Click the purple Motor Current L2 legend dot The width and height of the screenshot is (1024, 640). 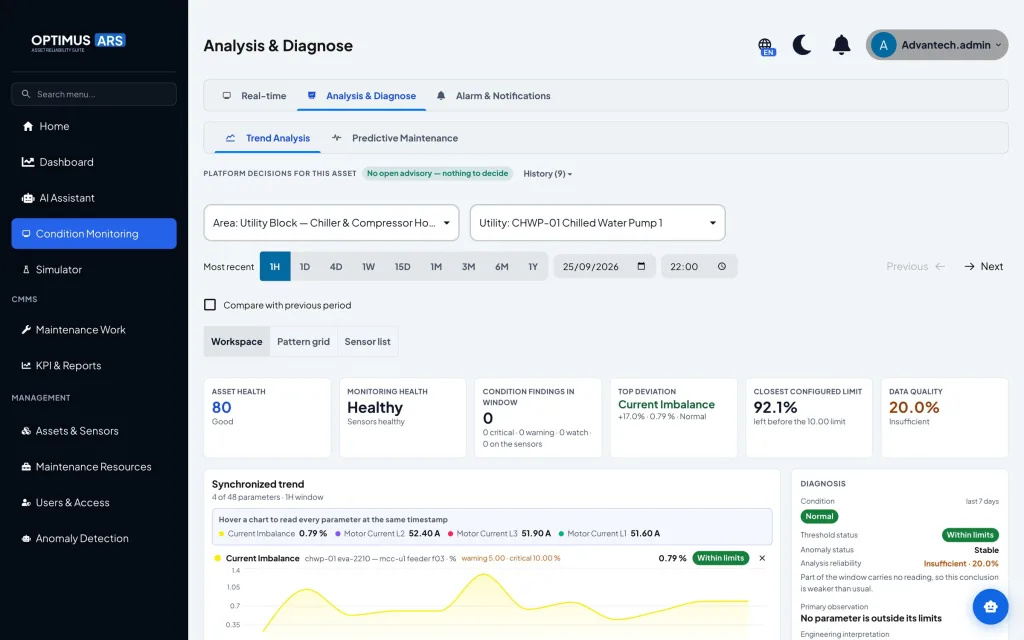click(338, 534)
